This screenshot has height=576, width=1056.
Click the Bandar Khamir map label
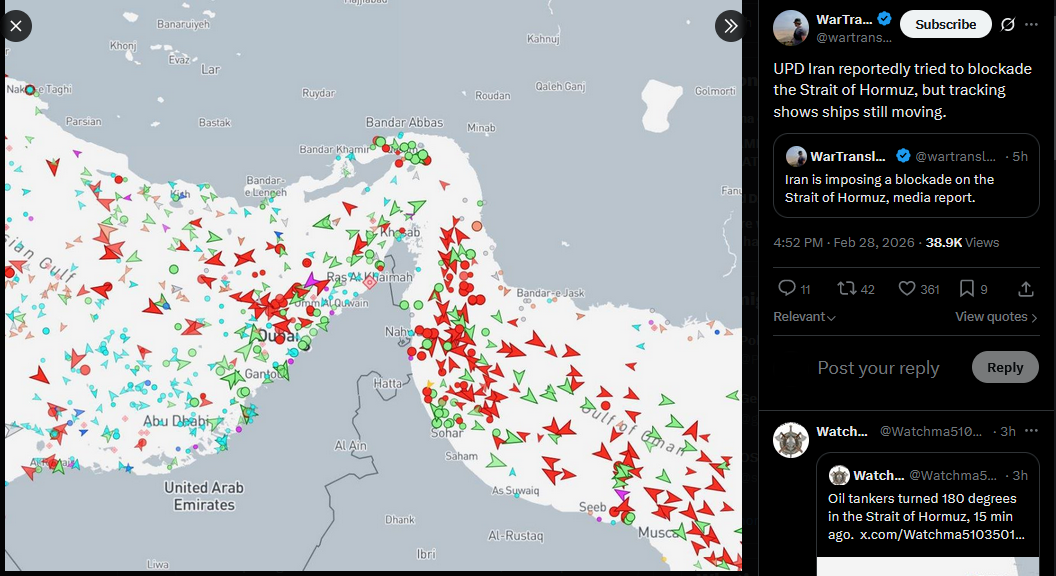334,150
